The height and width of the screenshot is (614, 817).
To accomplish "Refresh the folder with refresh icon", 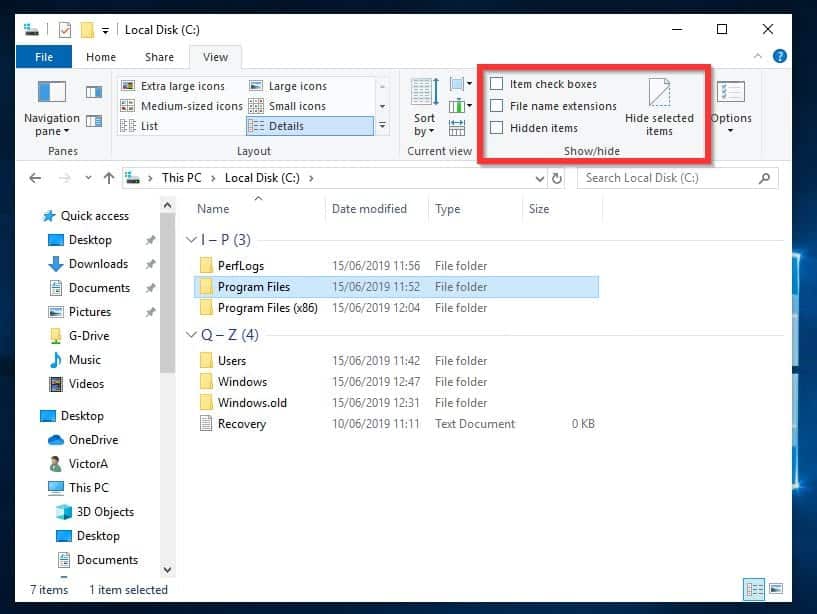I will pos(557,178).
